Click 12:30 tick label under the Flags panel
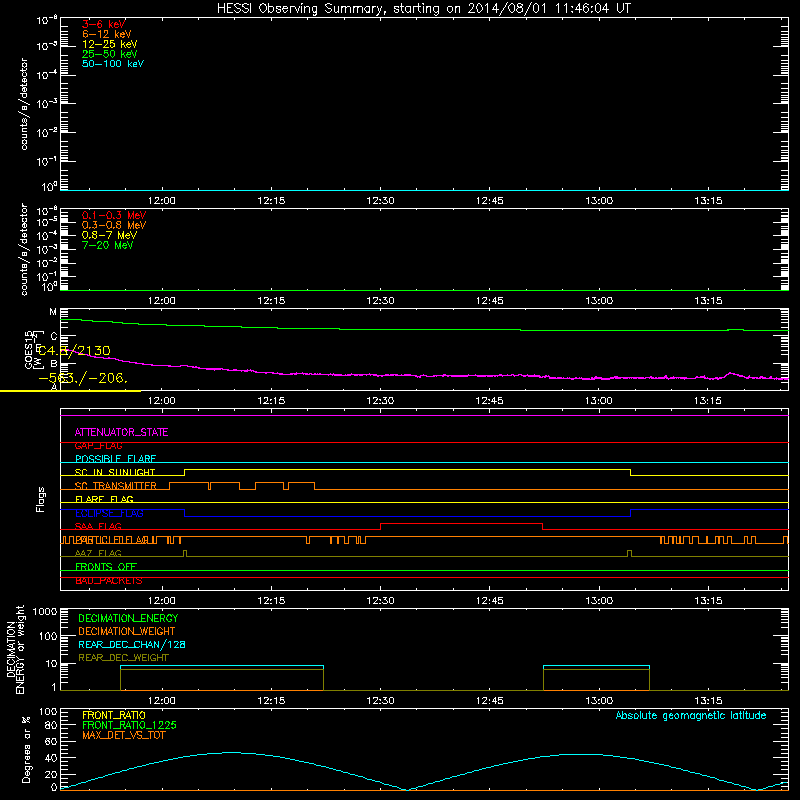 tap(380, 601)
